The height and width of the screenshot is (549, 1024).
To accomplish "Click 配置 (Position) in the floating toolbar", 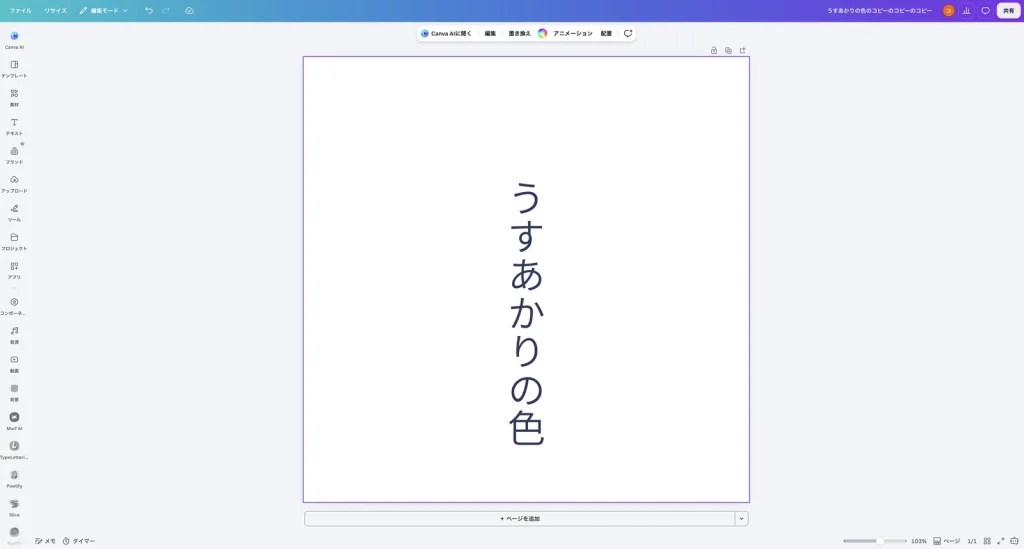I will coord(607,33).
